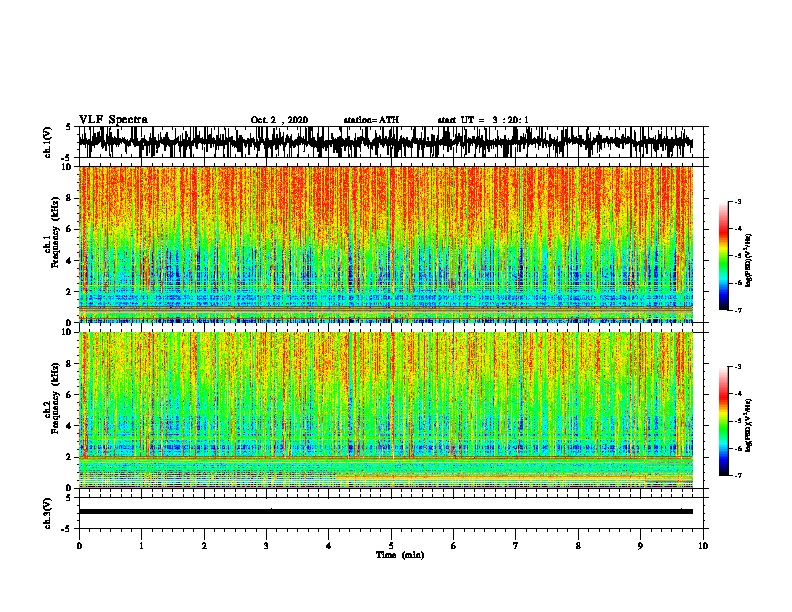Click the ch.2 colorbar log PSD label

pyautogui.click(x=748, y=425)
